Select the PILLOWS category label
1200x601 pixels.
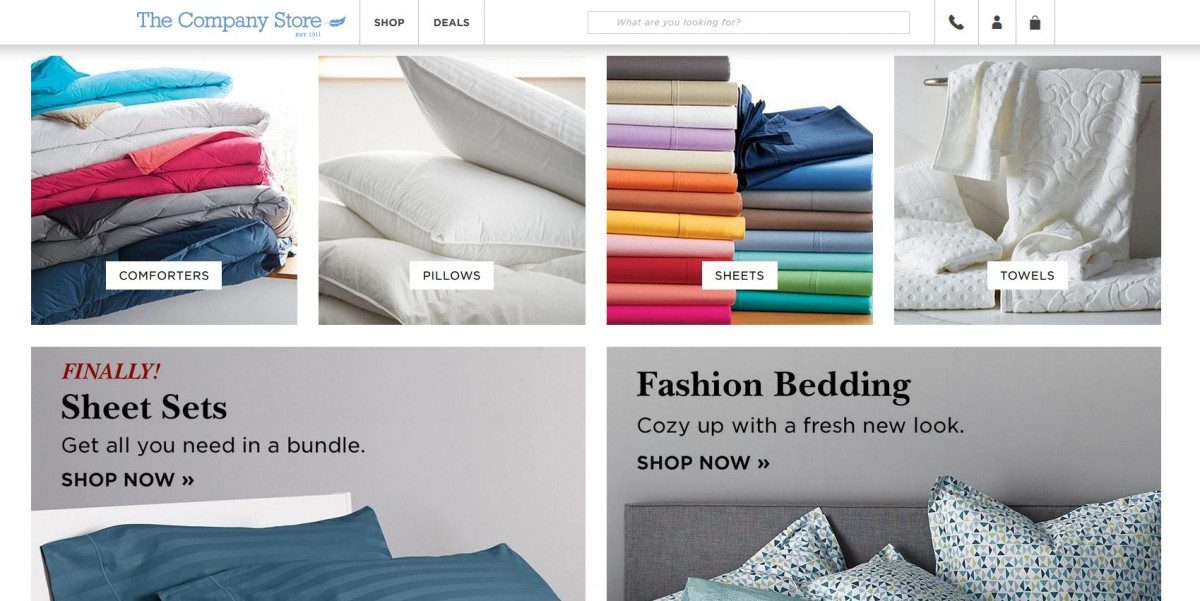tap(452, 275)
